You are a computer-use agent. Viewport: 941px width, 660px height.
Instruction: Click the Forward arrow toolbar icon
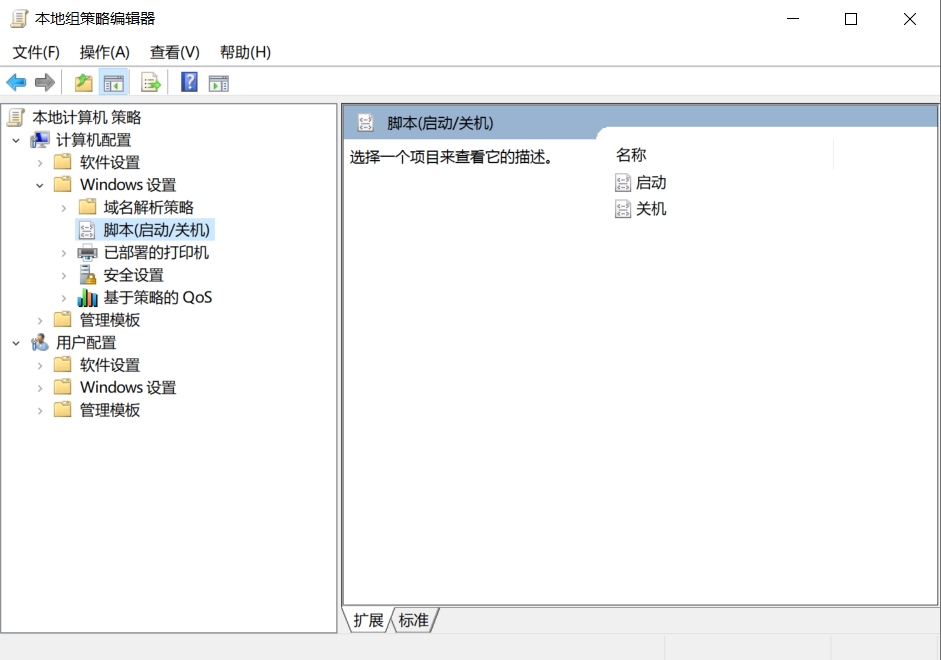coord(45,82)
